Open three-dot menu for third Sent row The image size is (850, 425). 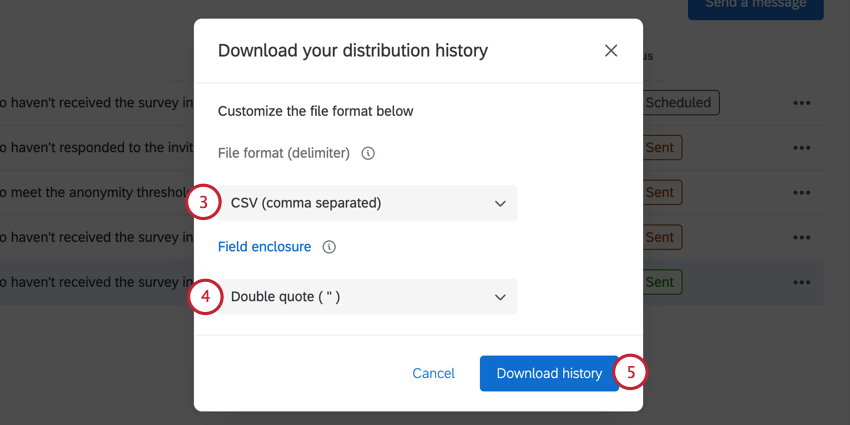[801, 238]
